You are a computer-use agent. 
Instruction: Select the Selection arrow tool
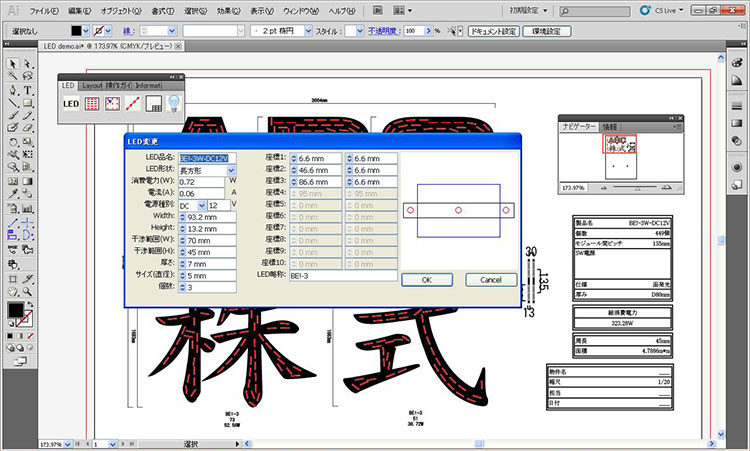pyautogui.click(x=13, y=63)
